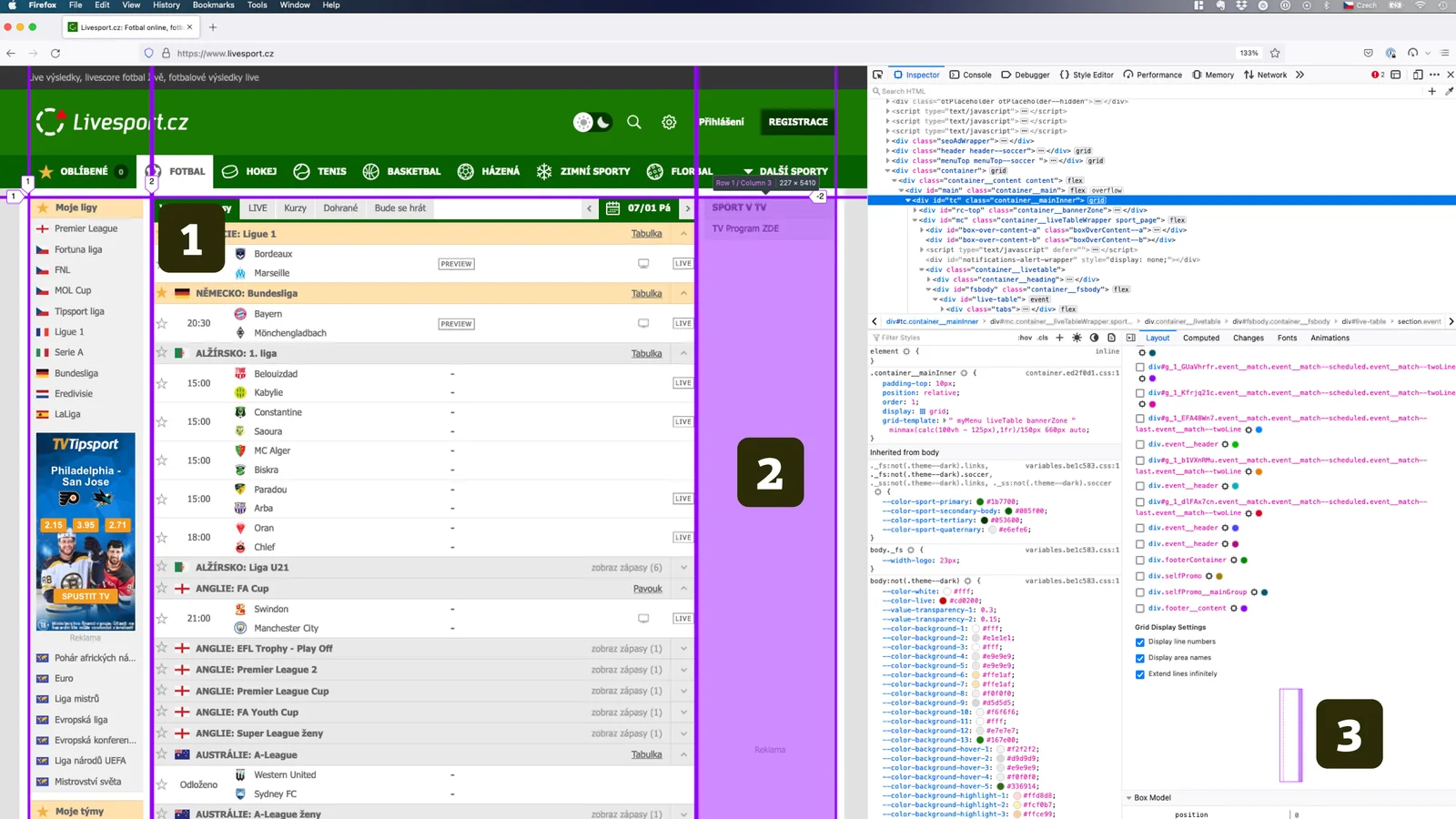Disable the Display area names checkbox
The height and width of the screenshot is (819, 1456).
point(1140,657)
